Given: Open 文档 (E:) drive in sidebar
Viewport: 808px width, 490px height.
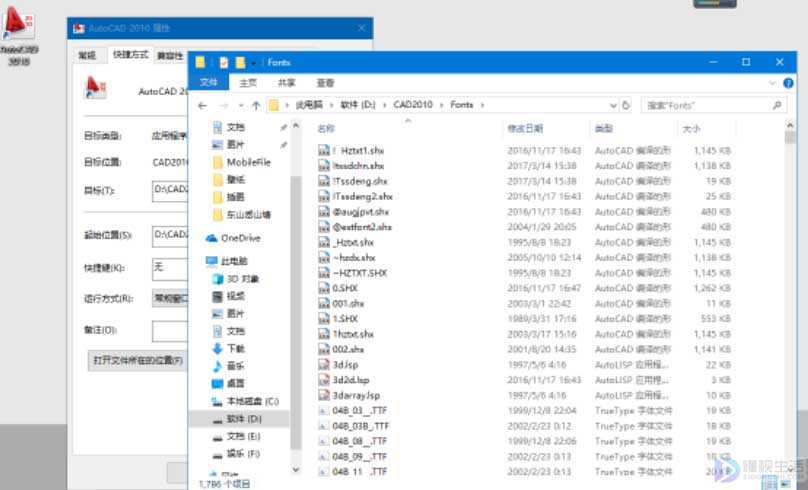Looking at the screenshot, I should [243, 436].
